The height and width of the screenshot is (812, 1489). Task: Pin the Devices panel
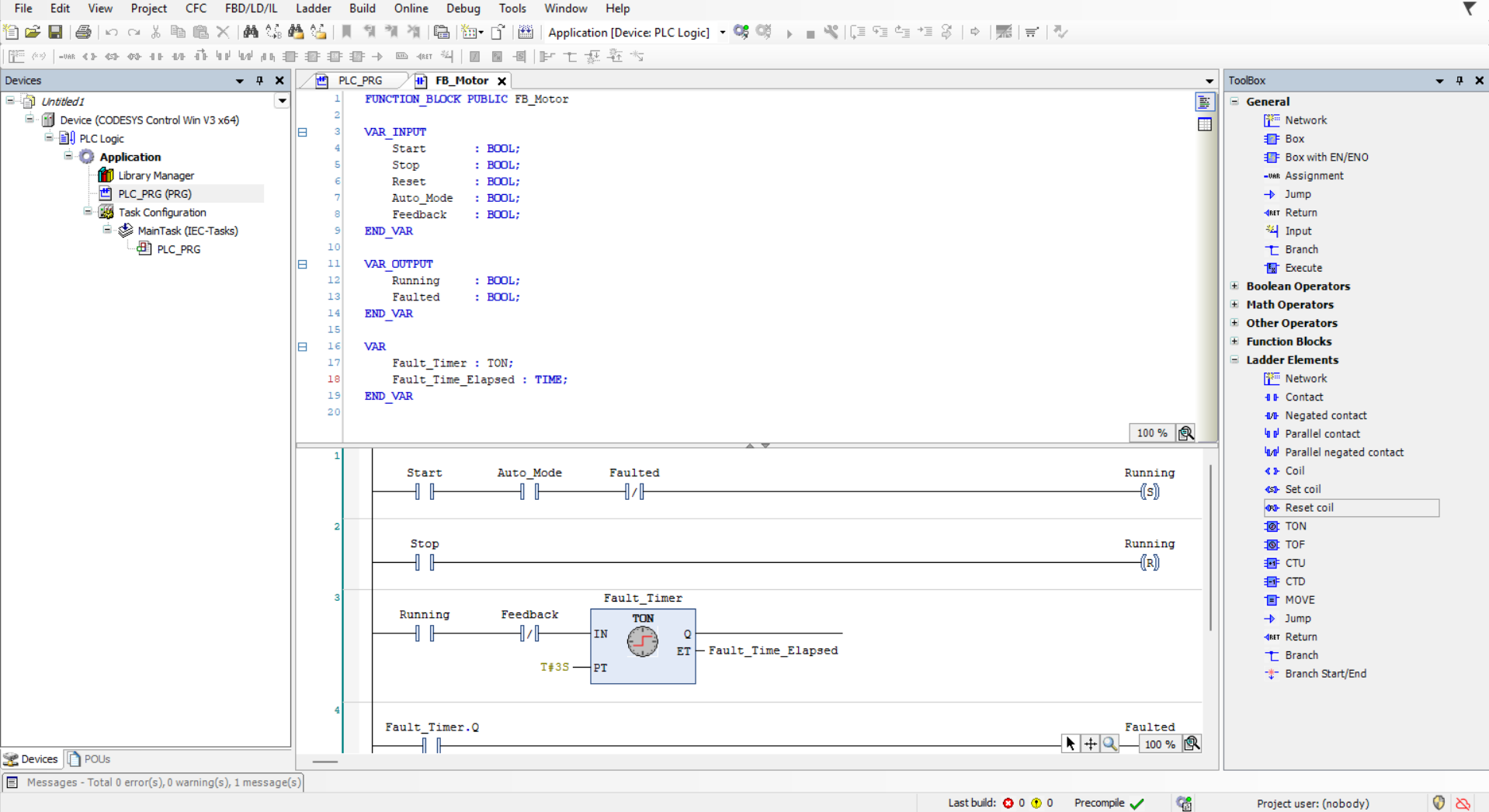(x=259, y=80)
